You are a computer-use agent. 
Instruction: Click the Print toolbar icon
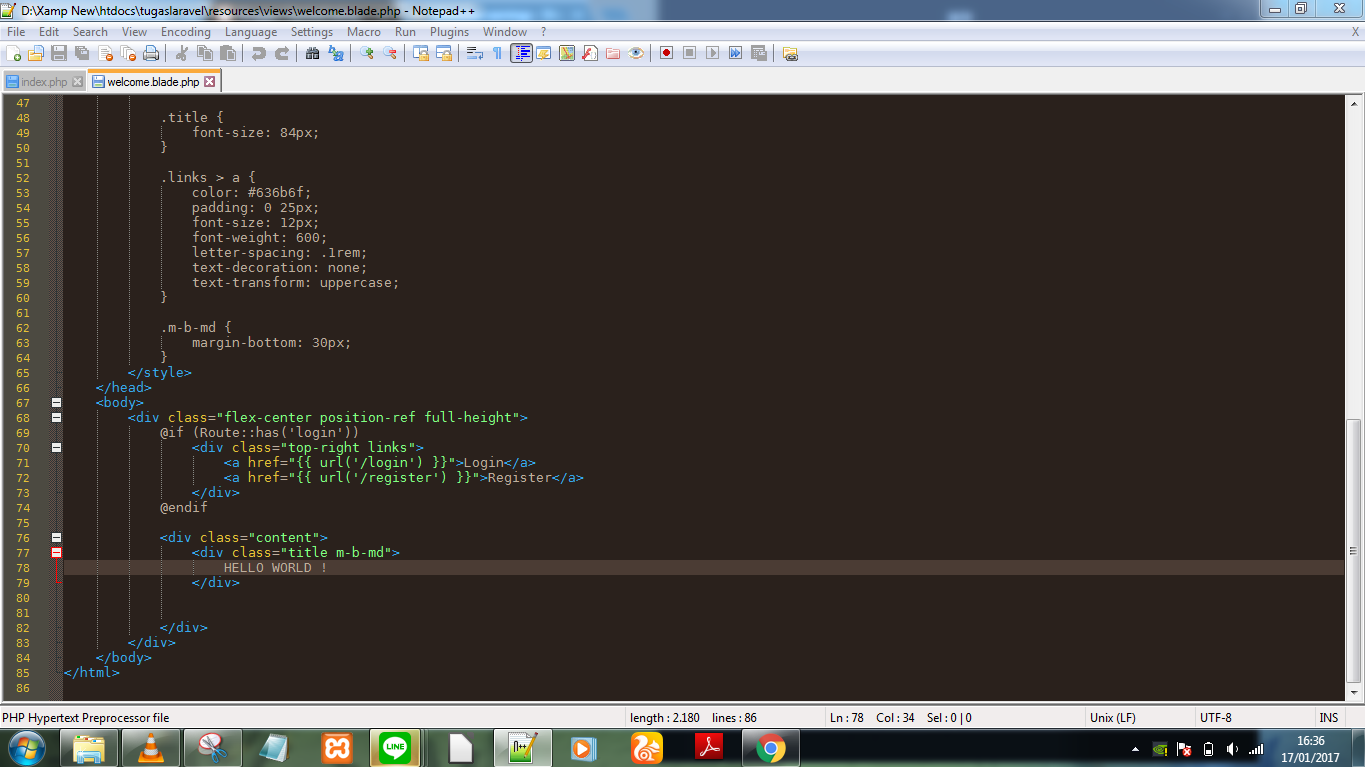(x=151, y=53)
